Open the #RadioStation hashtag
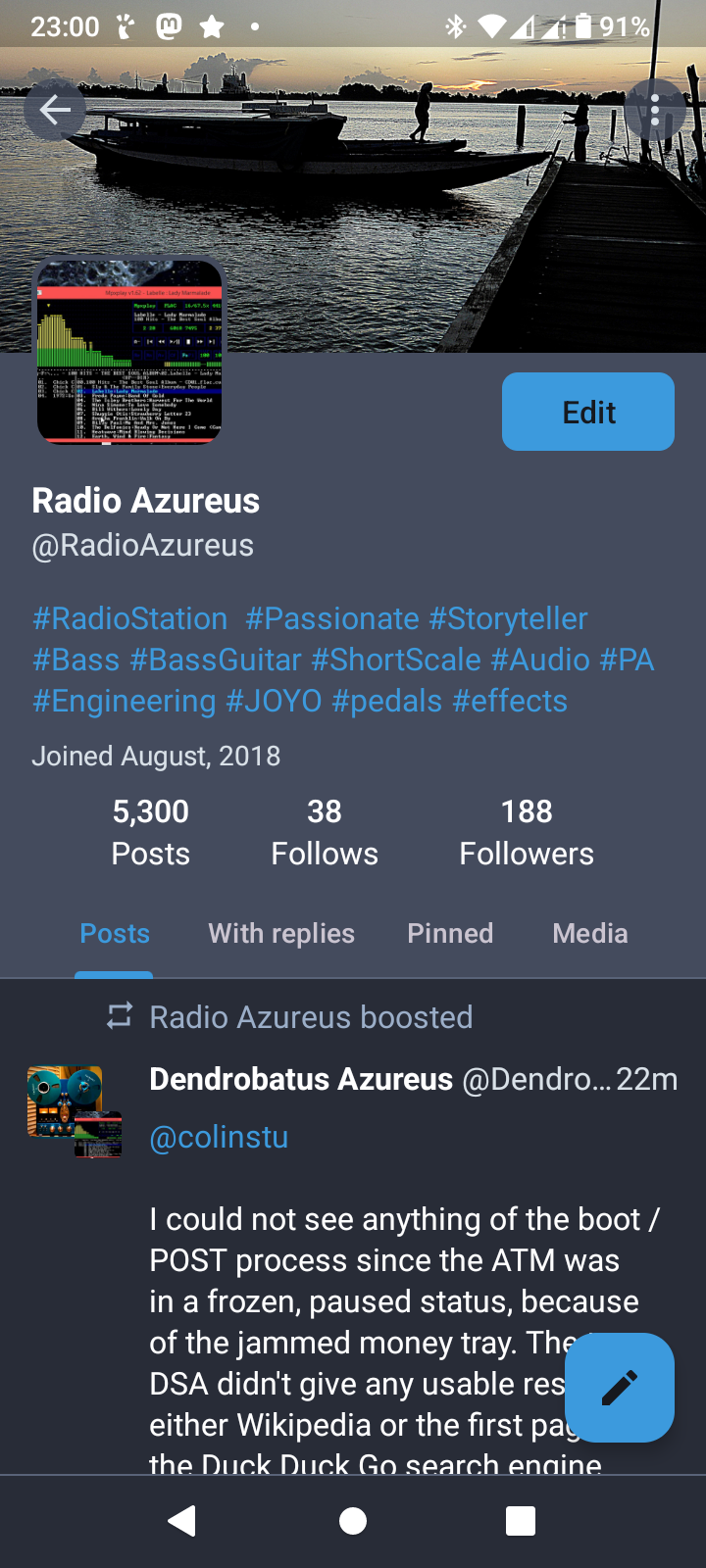 pyautogui.click(x=129, y=618)
